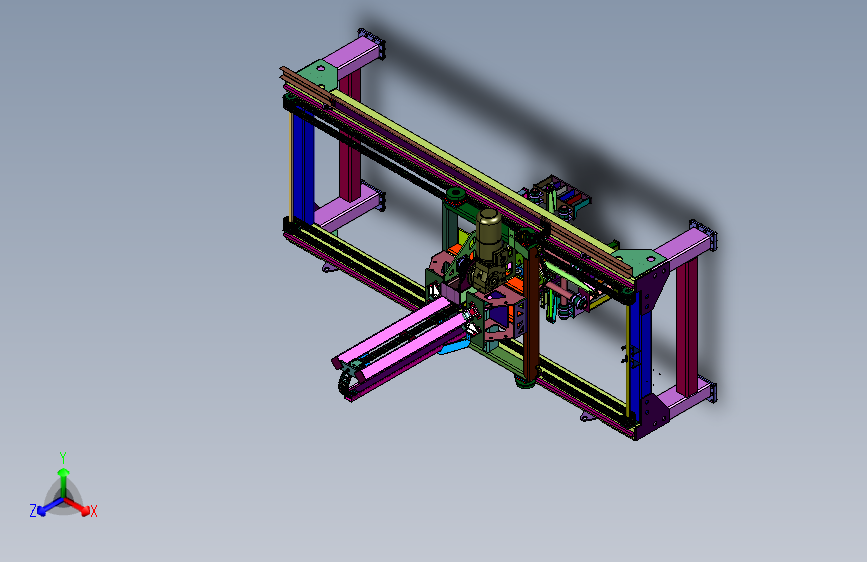
Task: Select the black cable drag chain at arm end
Action: pos(346,382)
